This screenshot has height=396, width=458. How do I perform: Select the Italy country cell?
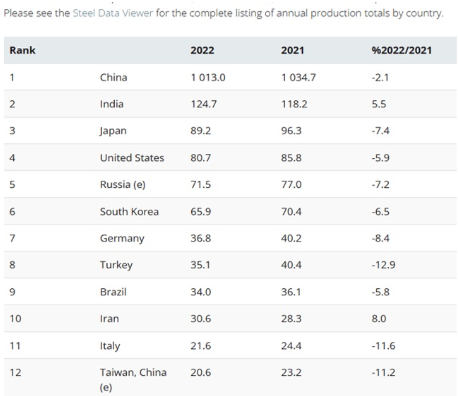(x=110, y=346)
